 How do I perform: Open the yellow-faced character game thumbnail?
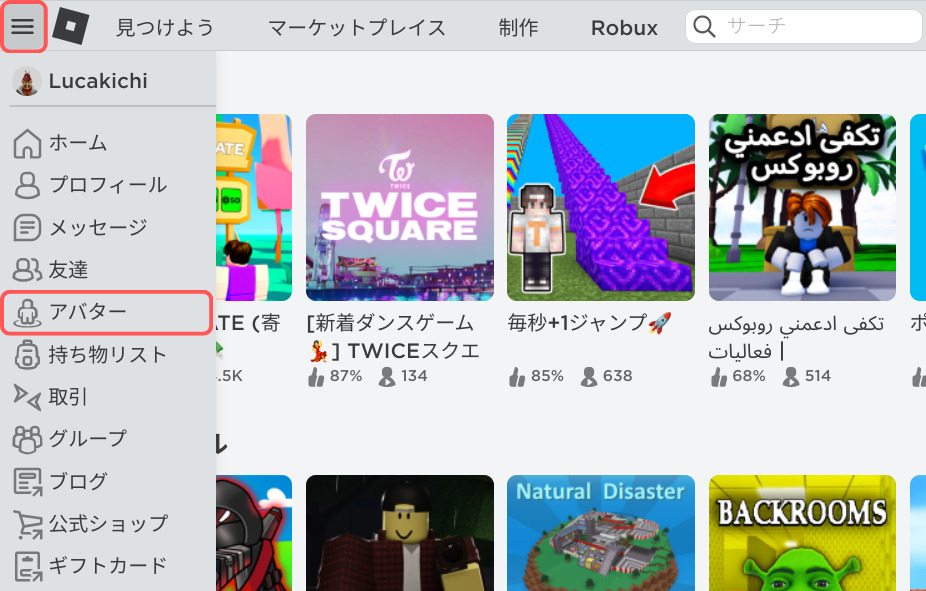[400, 533]
